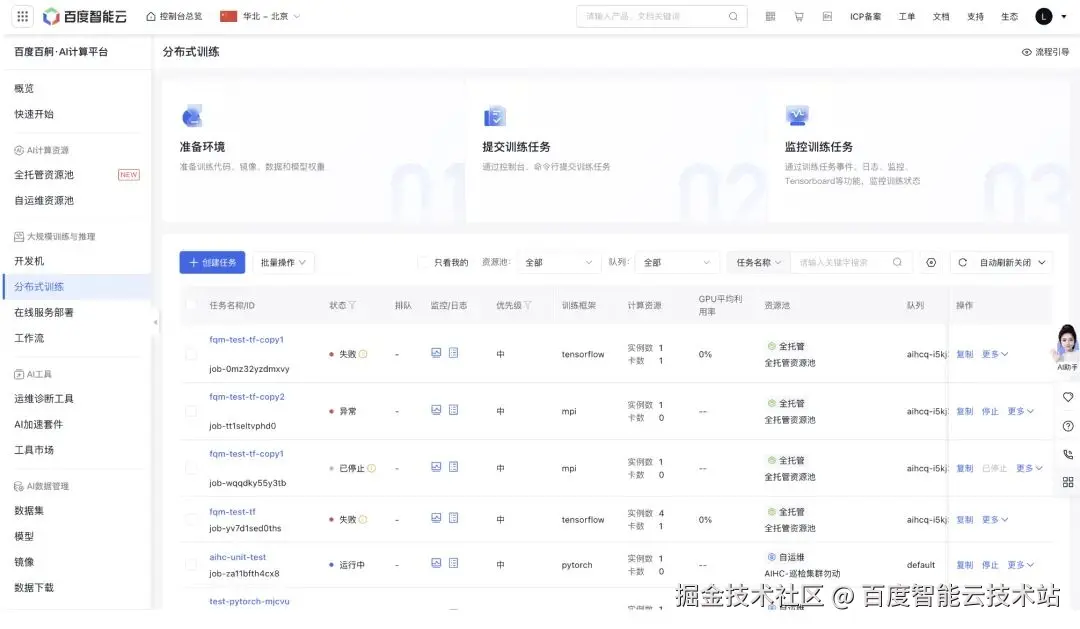Open the flow guide eye icon 流程引导
Screen dimensions: 1080x629
pos(1026,52)
